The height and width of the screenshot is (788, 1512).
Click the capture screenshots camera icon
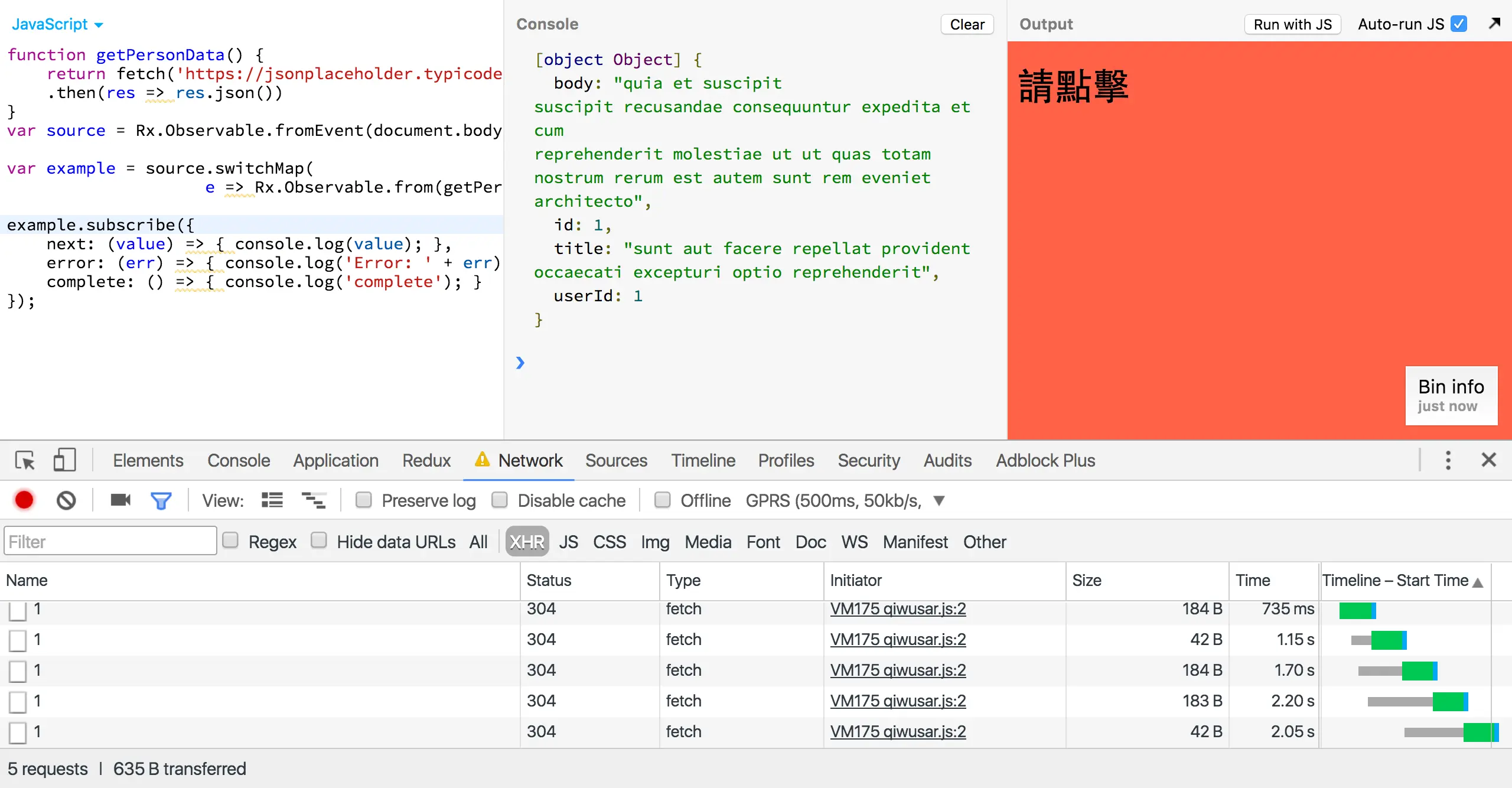click(120, 500)
